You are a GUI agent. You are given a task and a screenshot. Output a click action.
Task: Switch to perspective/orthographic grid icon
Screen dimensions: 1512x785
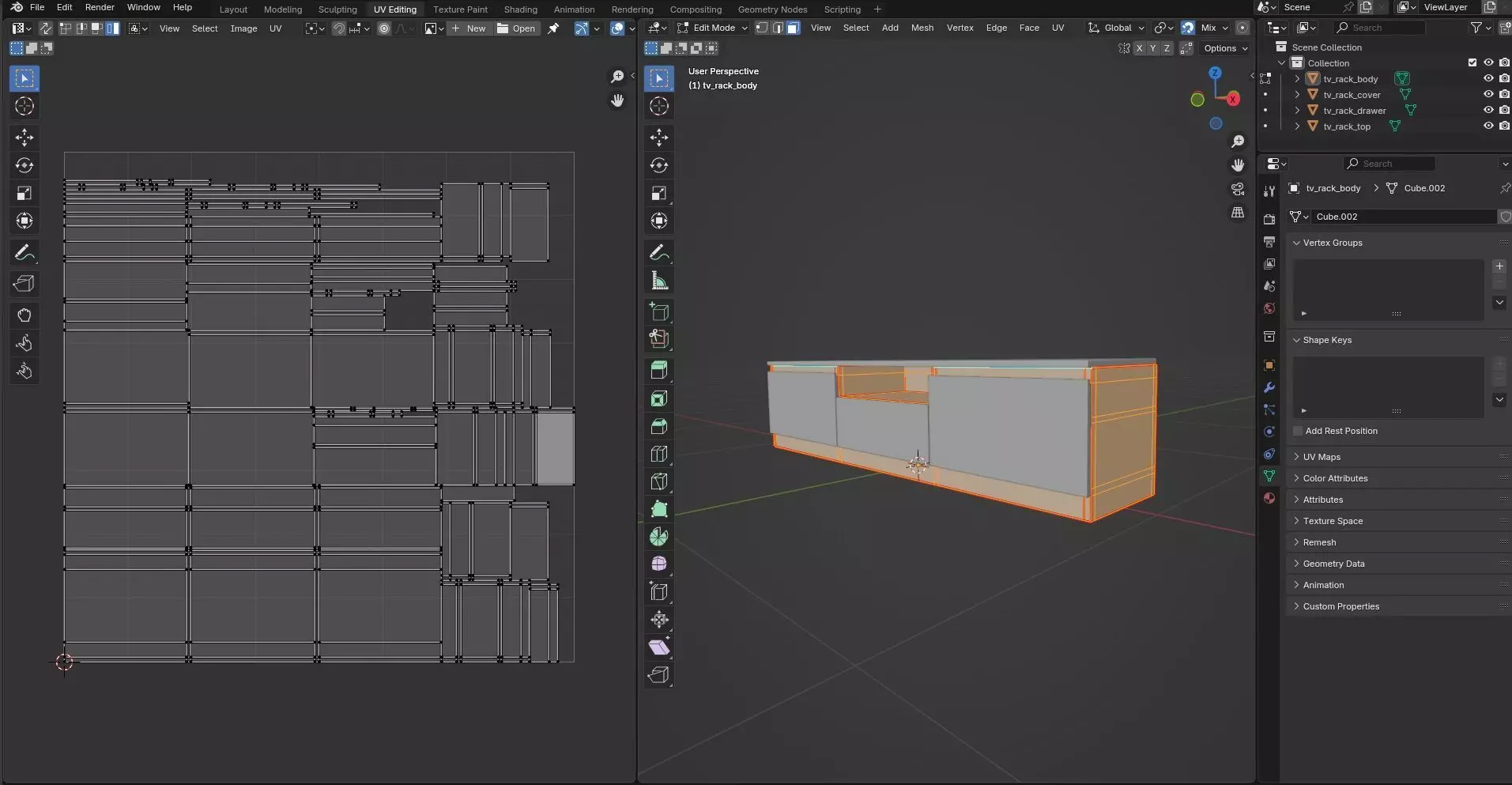pos(1238,213)
